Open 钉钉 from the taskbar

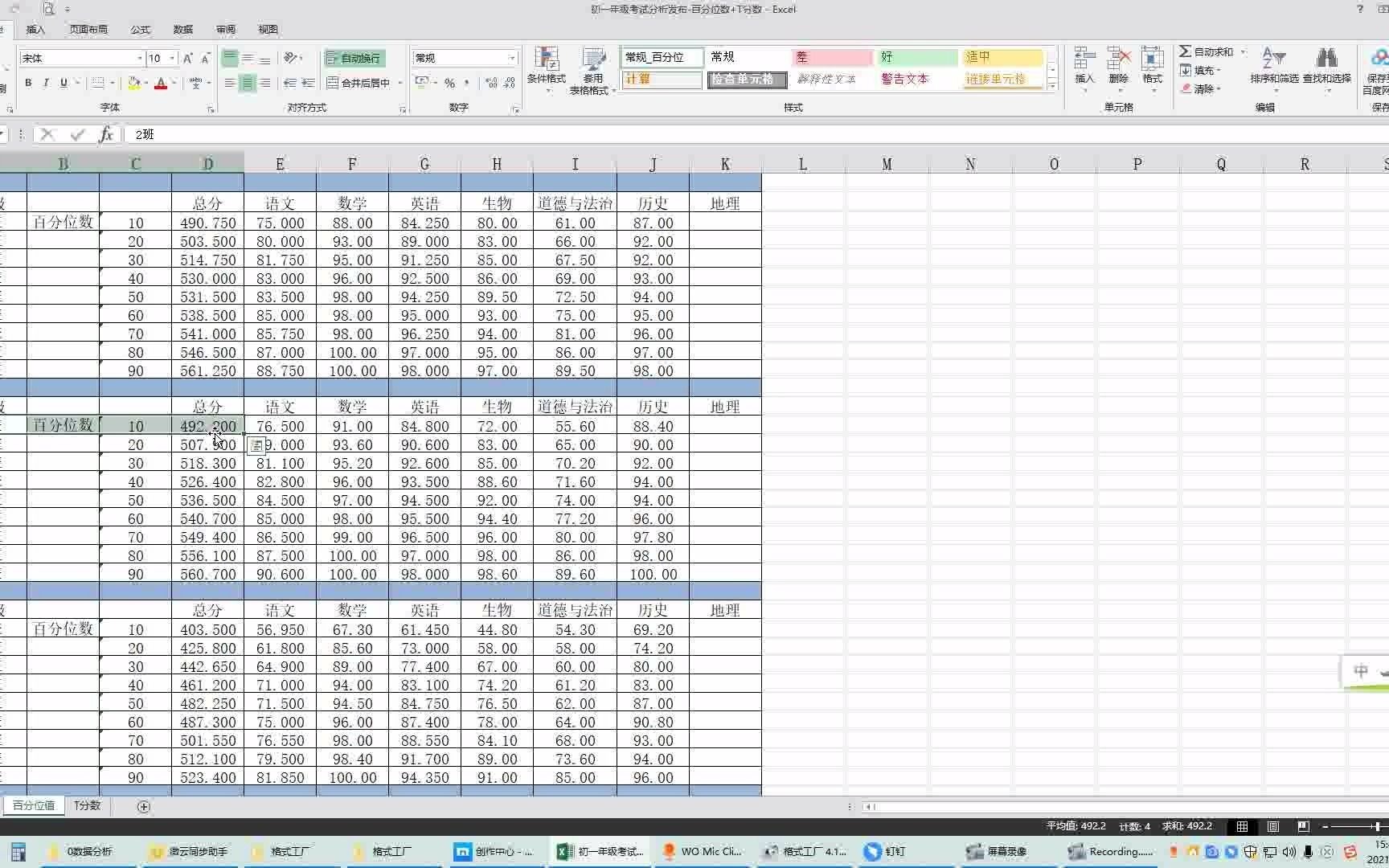click(885, 851)
